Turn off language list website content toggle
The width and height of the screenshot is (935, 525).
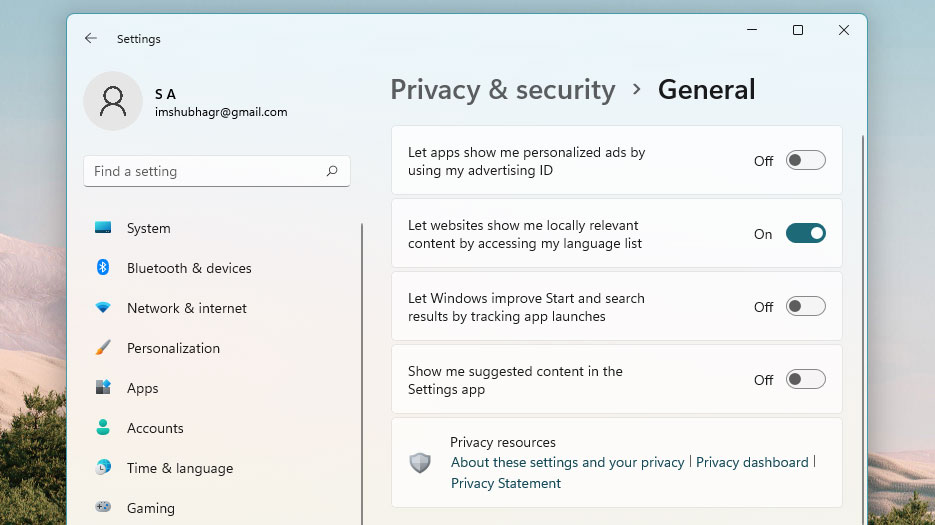coord(806,233)
